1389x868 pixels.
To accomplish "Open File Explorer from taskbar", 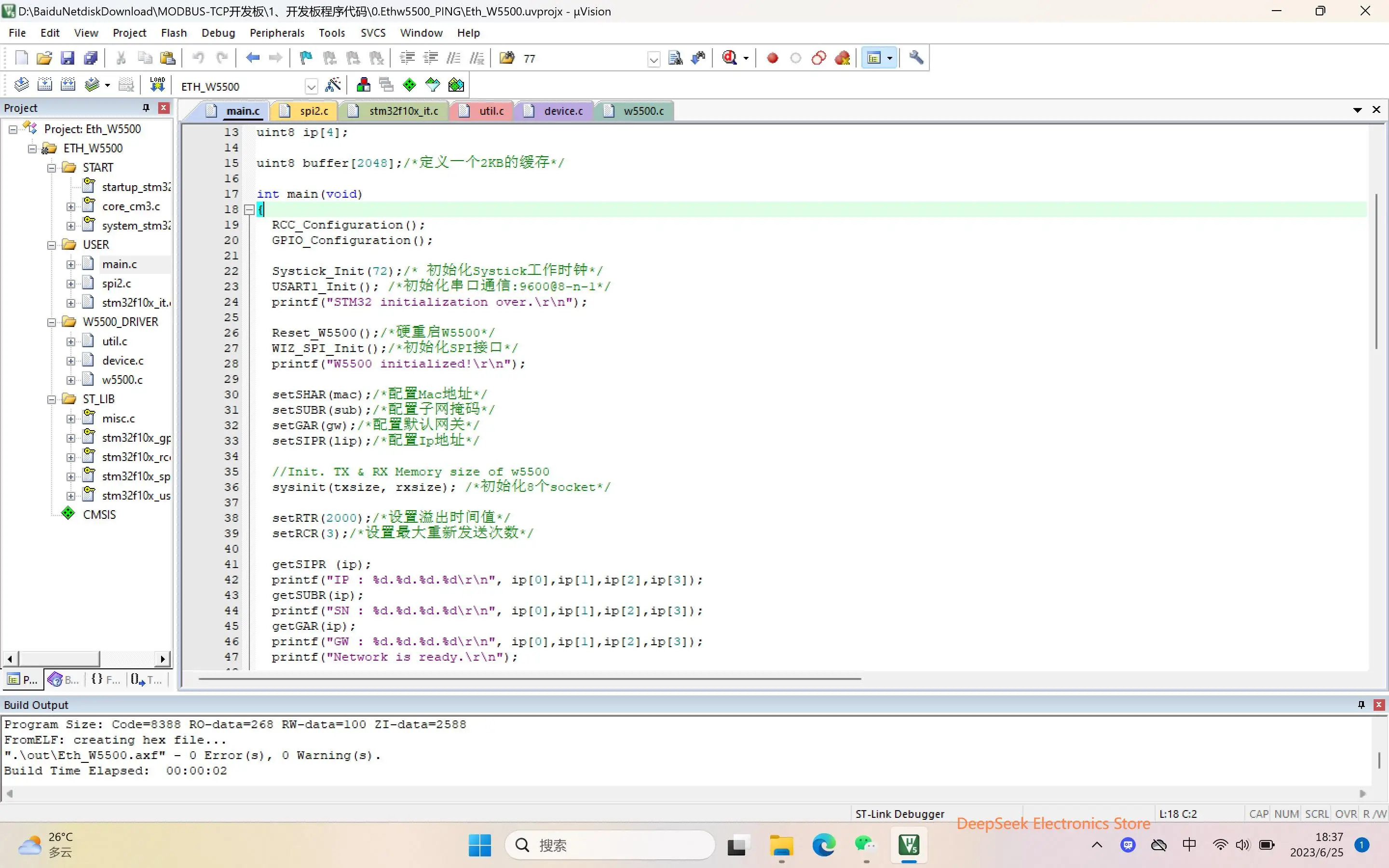I will 781,845.
